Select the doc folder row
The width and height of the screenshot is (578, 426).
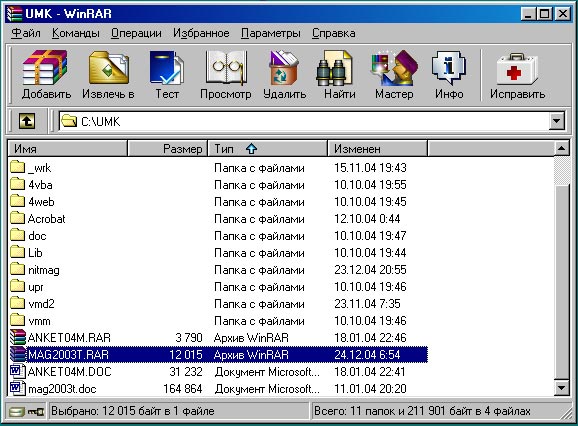click(x=218, y=235)
